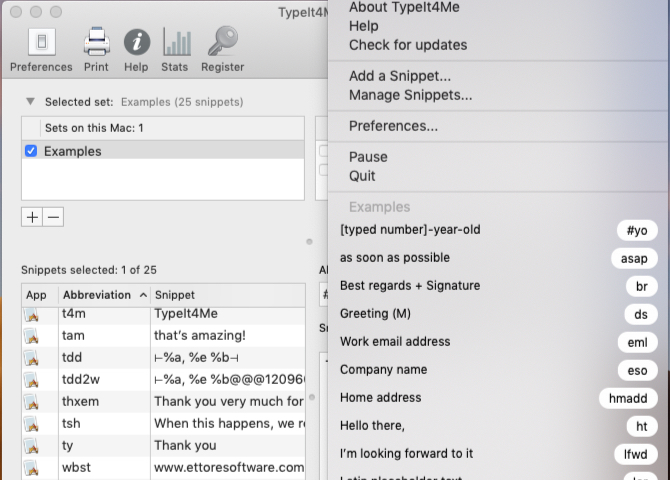Image resolution: width=670 pixels, height=480 pixels.
Task: Pick the Work email address snippet
Action: (498, 342)
